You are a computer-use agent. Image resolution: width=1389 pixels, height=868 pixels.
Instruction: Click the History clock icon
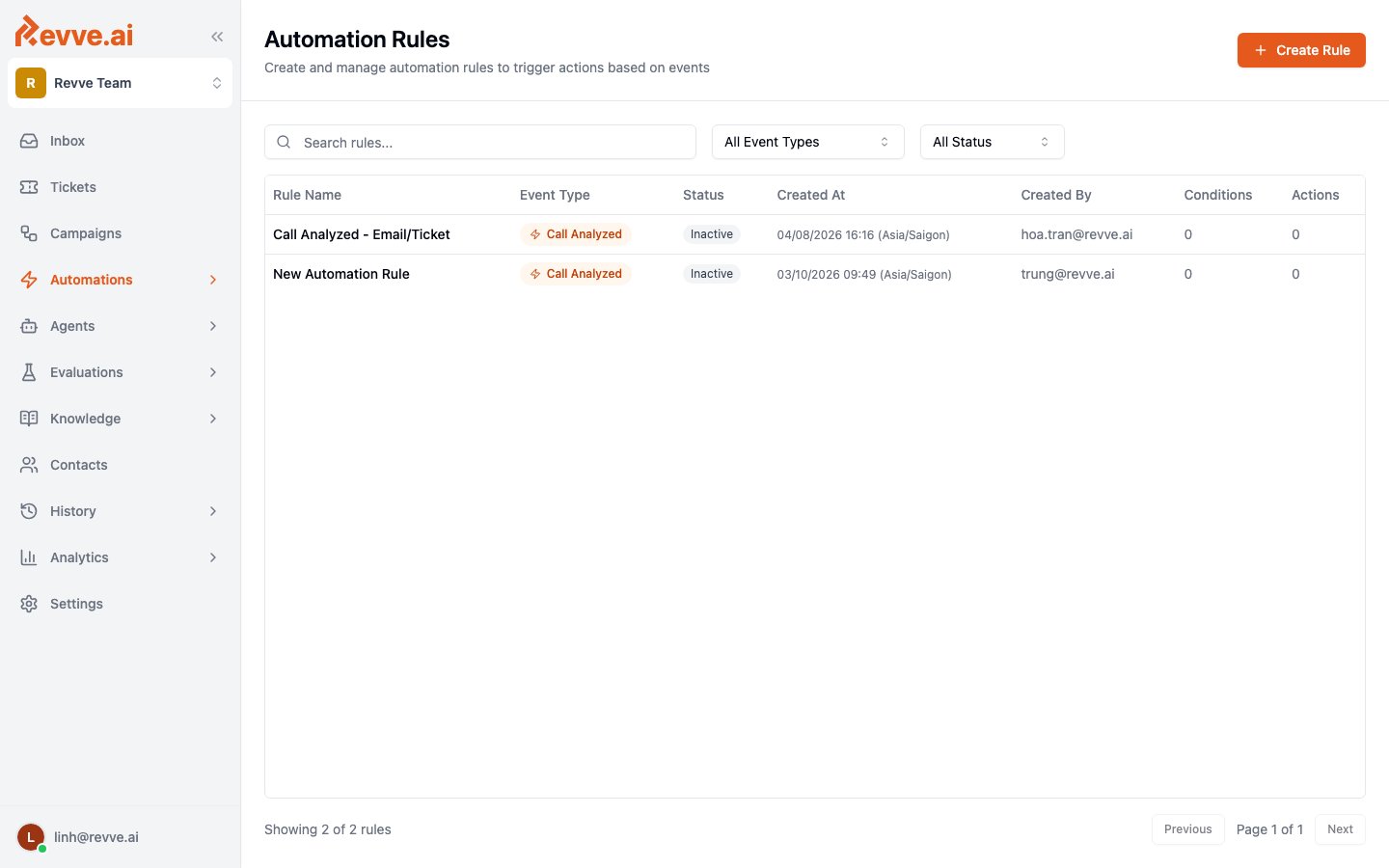[29, 511]
